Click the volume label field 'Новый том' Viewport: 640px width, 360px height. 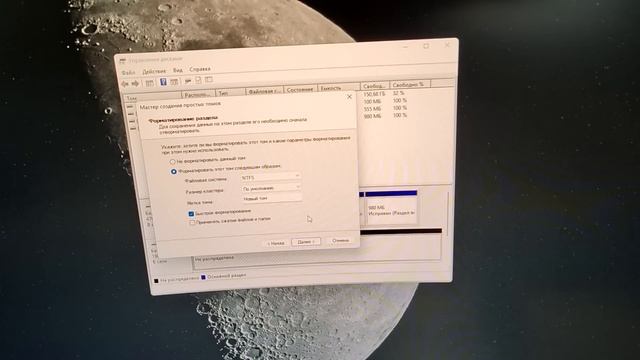pos(272,198)
